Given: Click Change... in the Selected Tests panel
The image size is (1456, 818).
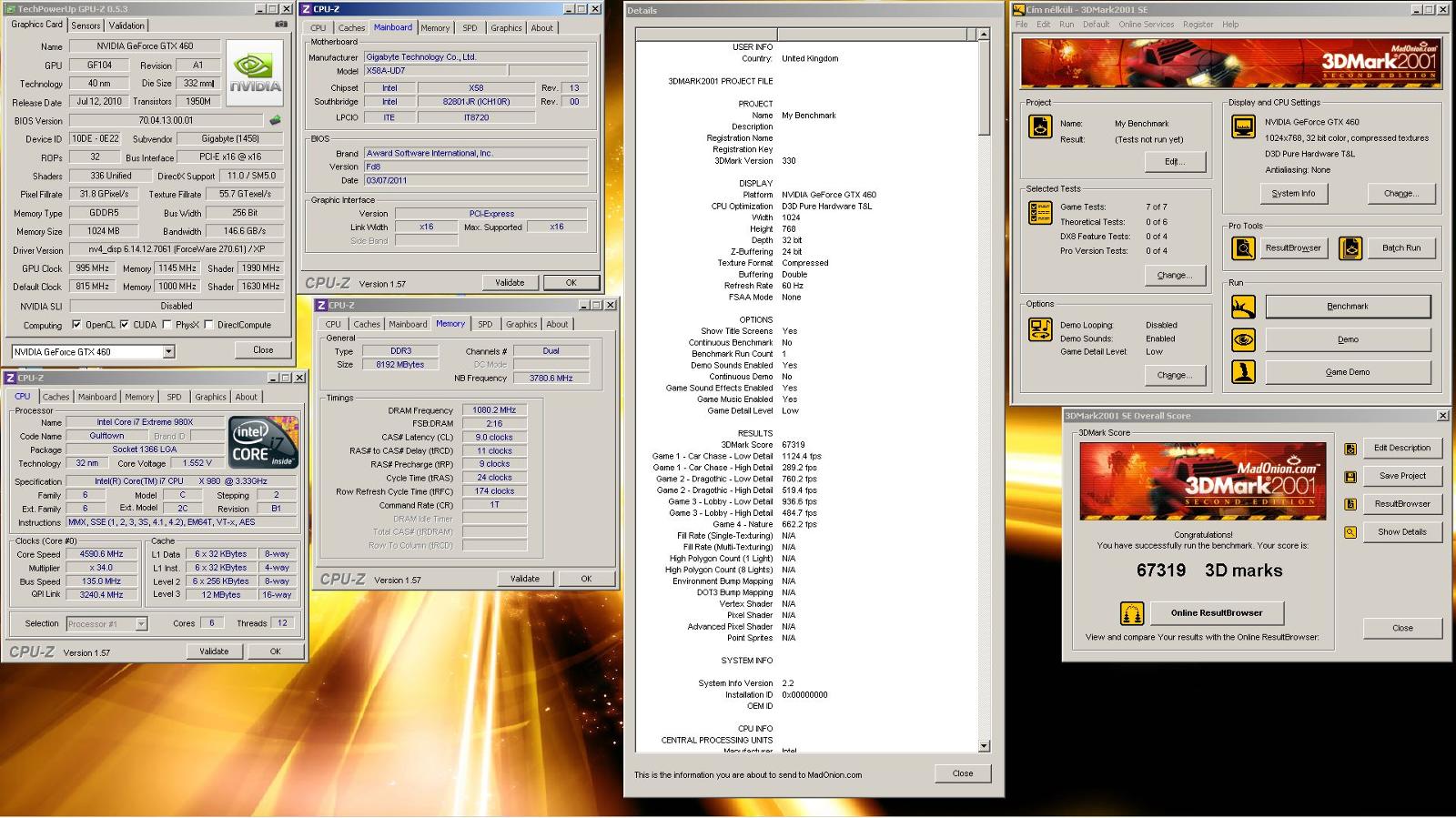Looking at the screenshot, I should pyautogui.click(x=1174, y=276).
